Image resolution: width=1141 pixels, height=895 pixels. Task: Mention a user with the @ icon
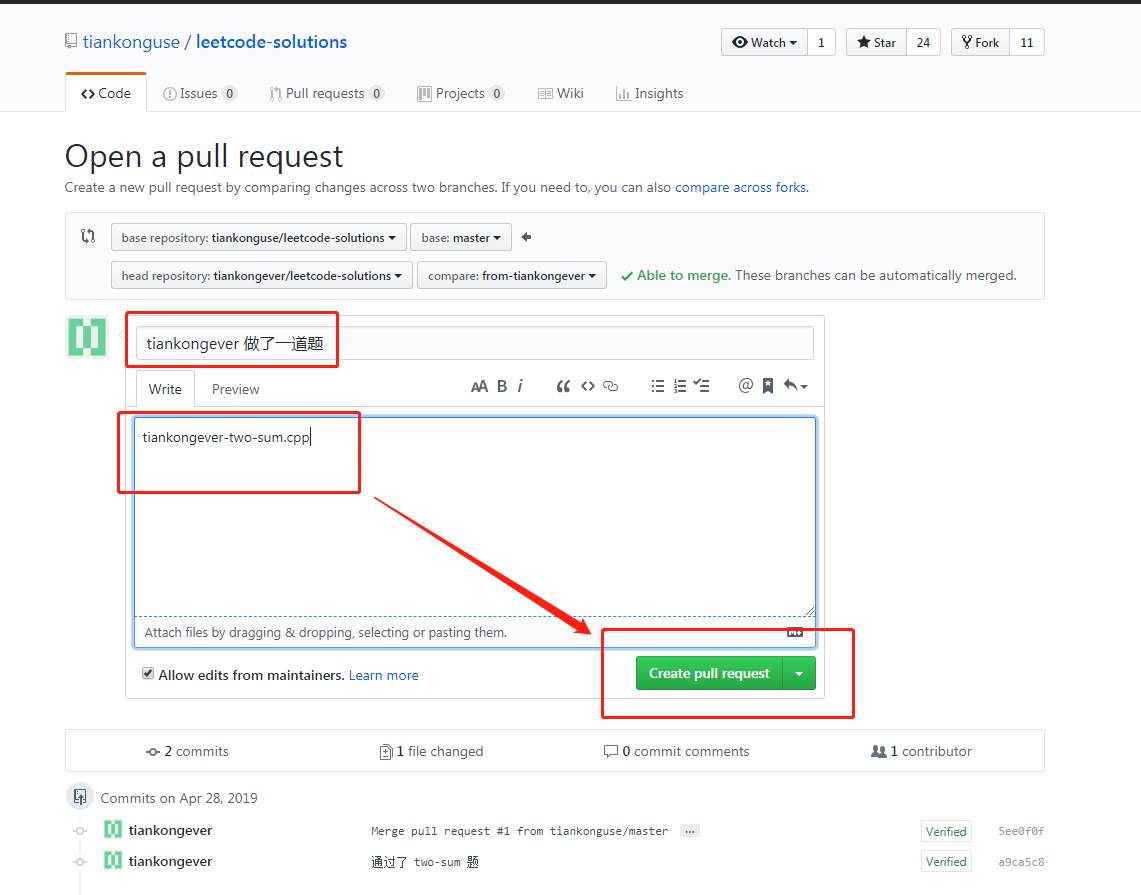[745, 386]
